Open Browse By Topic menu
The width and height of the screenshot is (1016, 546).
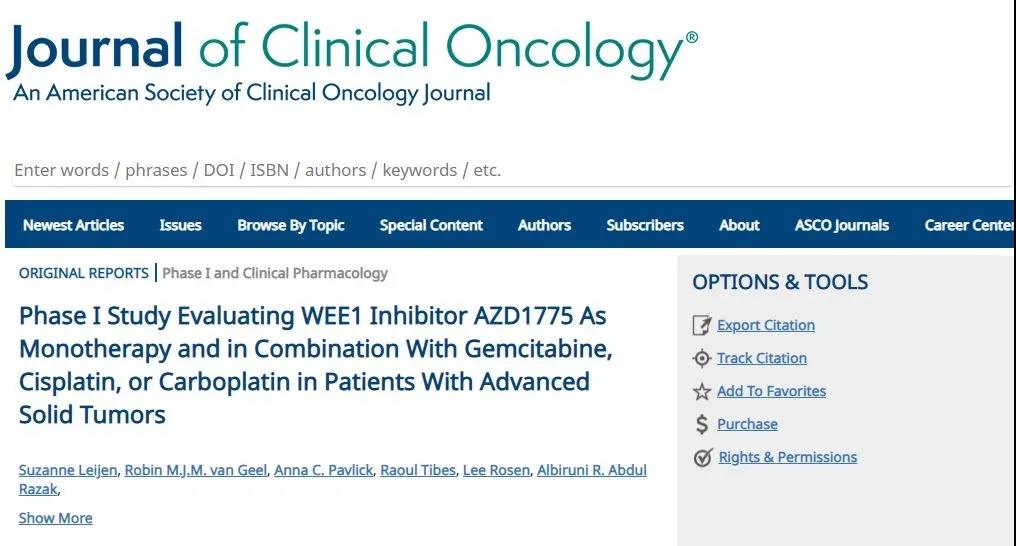point(290,225)
